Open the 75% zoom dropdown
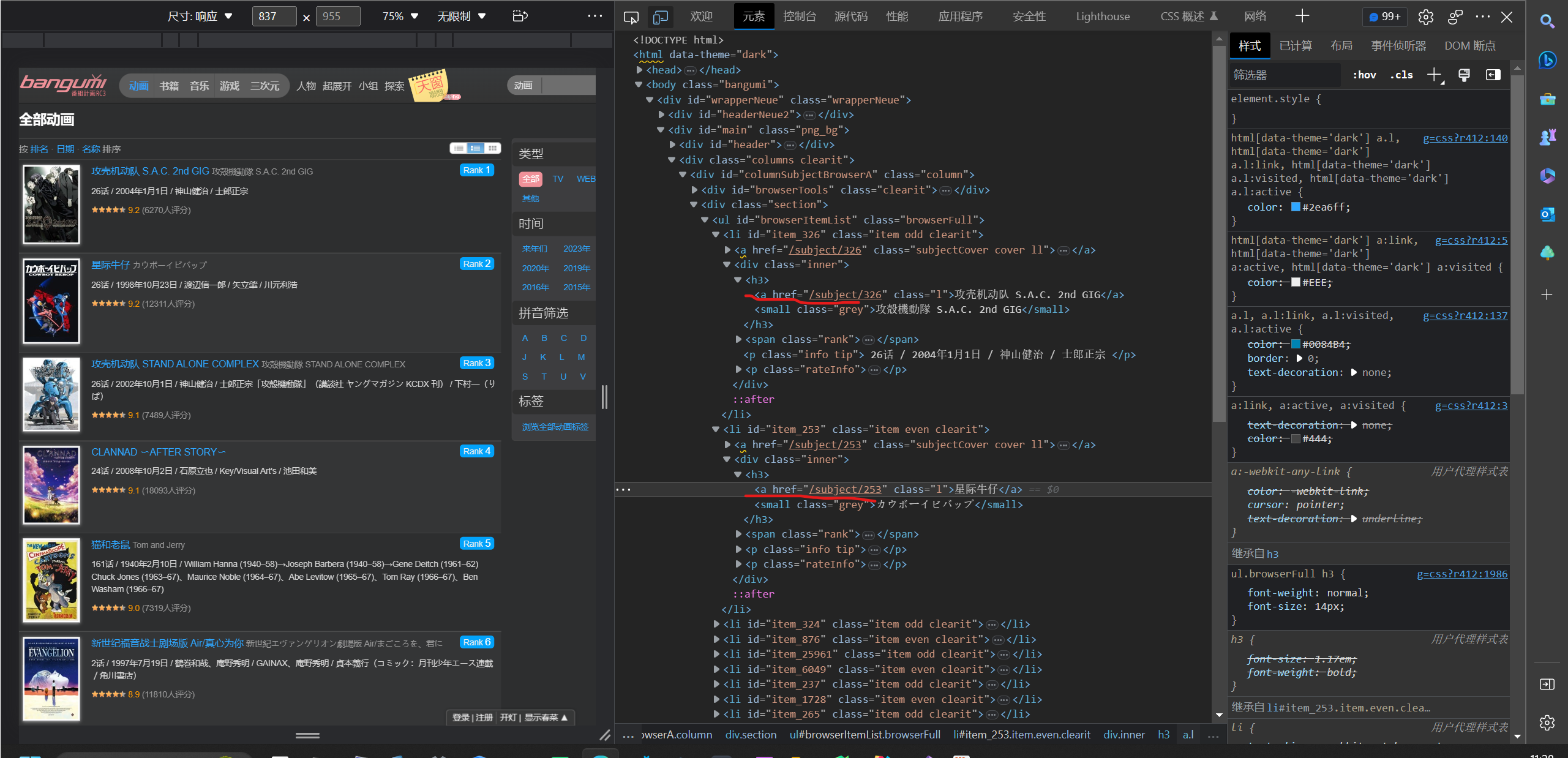The height and width of the screenshot is (758, 1568). coord(400,17)
